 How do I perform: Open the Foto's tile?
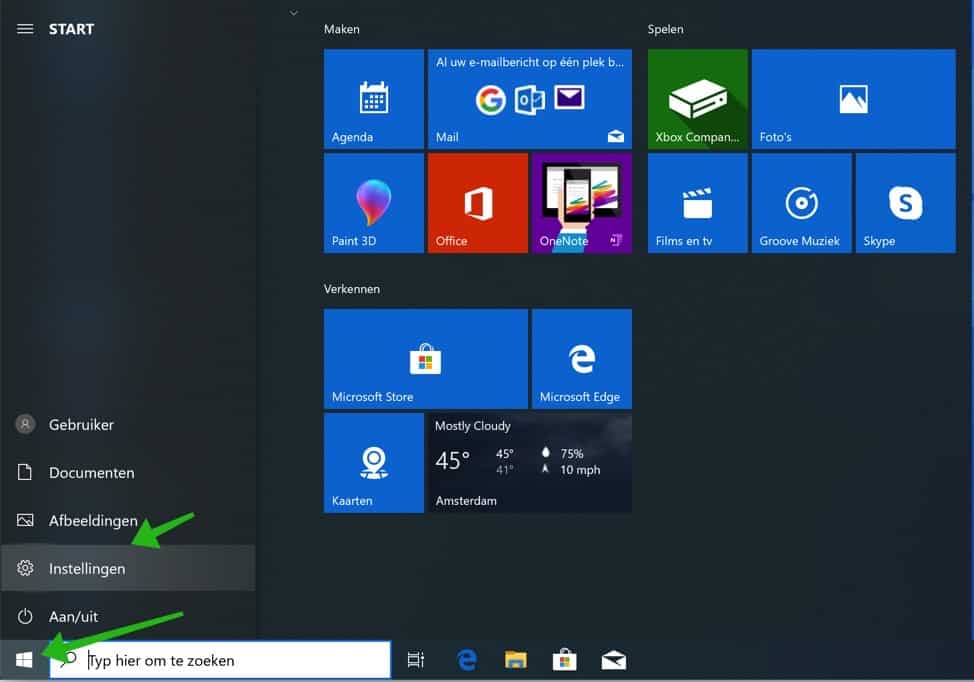[853, 99]
